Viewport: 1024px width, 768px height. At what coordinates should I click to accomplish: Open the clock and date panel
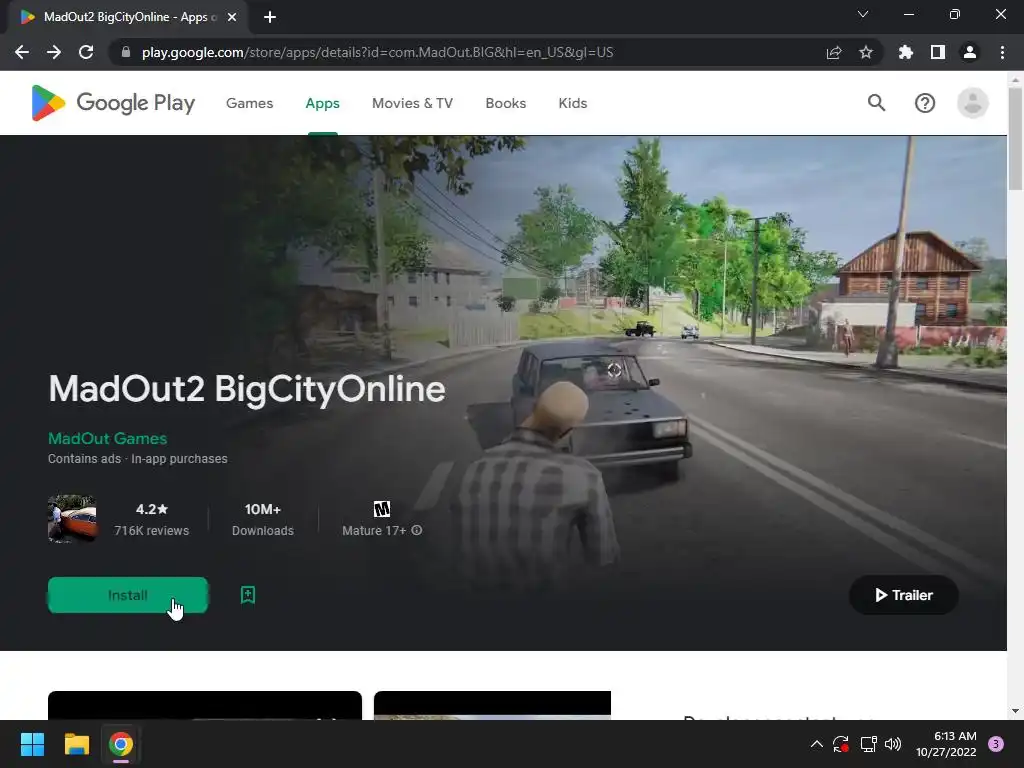pyautogui.click(x=946, y=744)
